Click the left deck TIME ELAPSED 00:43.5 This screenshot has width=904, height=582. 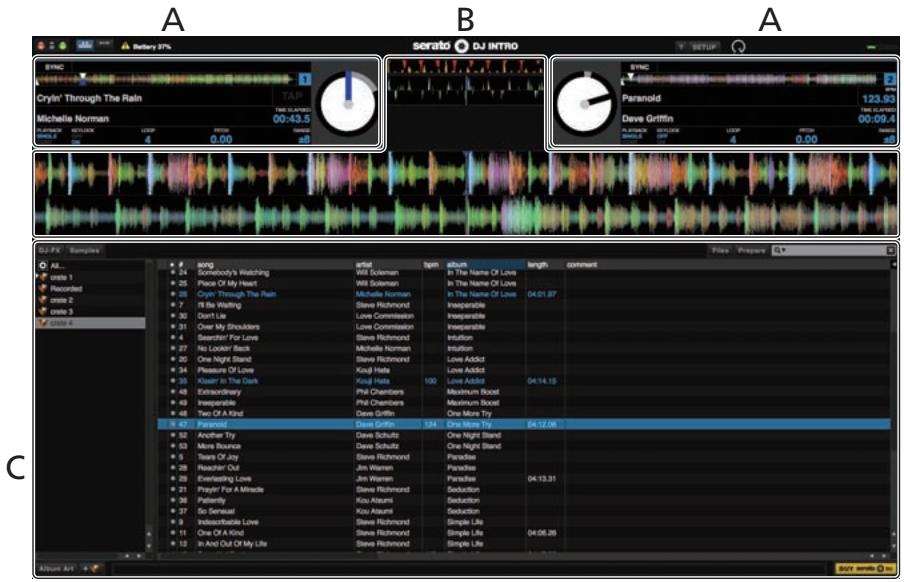click(292, 119)
